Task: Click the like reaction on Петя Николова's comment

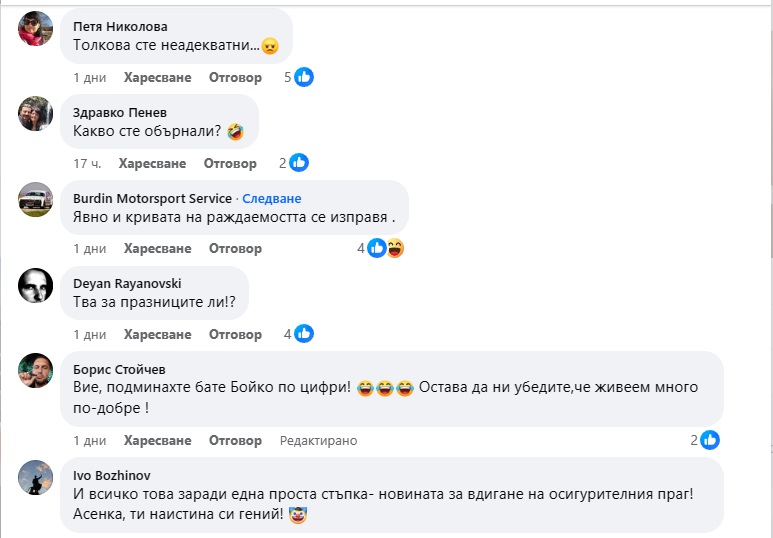Action: point(304,77)
